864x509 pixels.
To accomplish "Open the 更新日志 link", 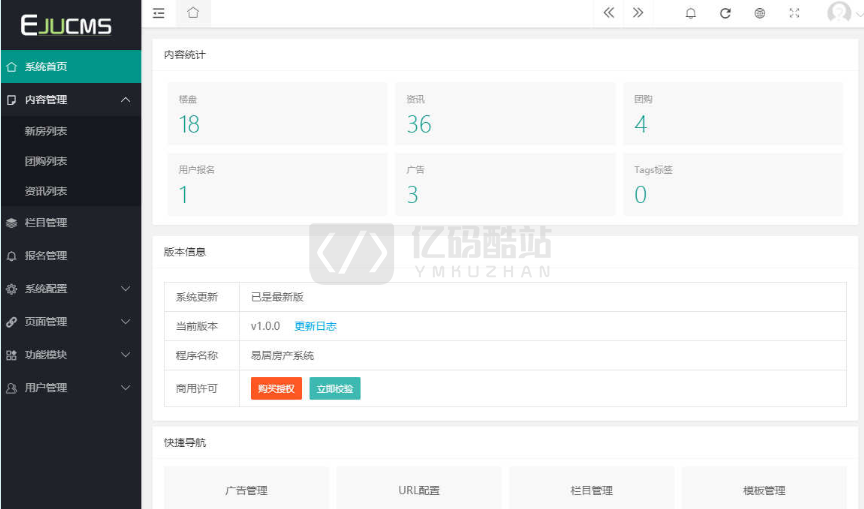I will click(x=315, y=327).
